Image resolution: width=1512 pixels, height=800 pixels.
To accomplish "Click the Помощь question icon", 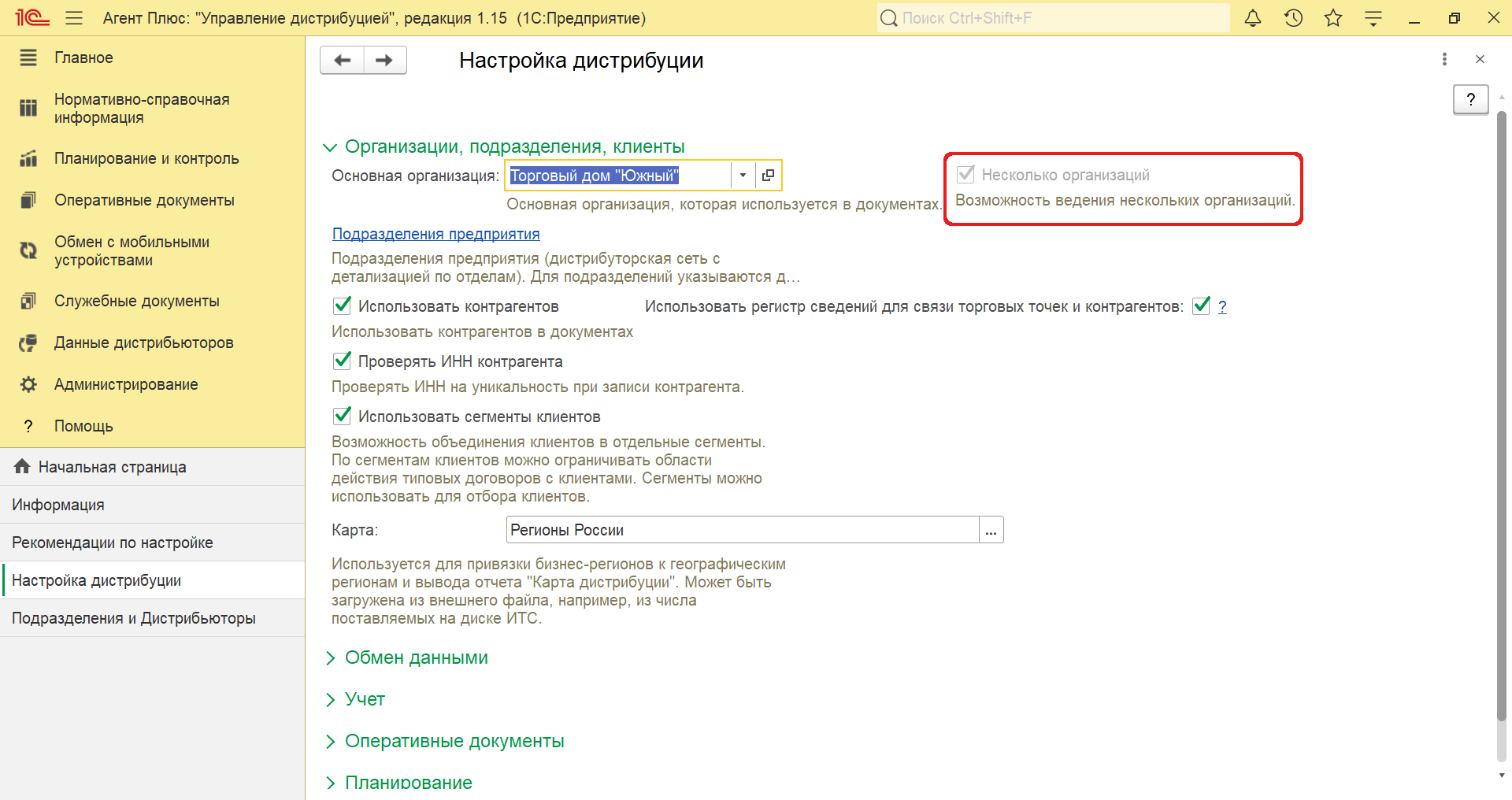I will click(28, 426).
